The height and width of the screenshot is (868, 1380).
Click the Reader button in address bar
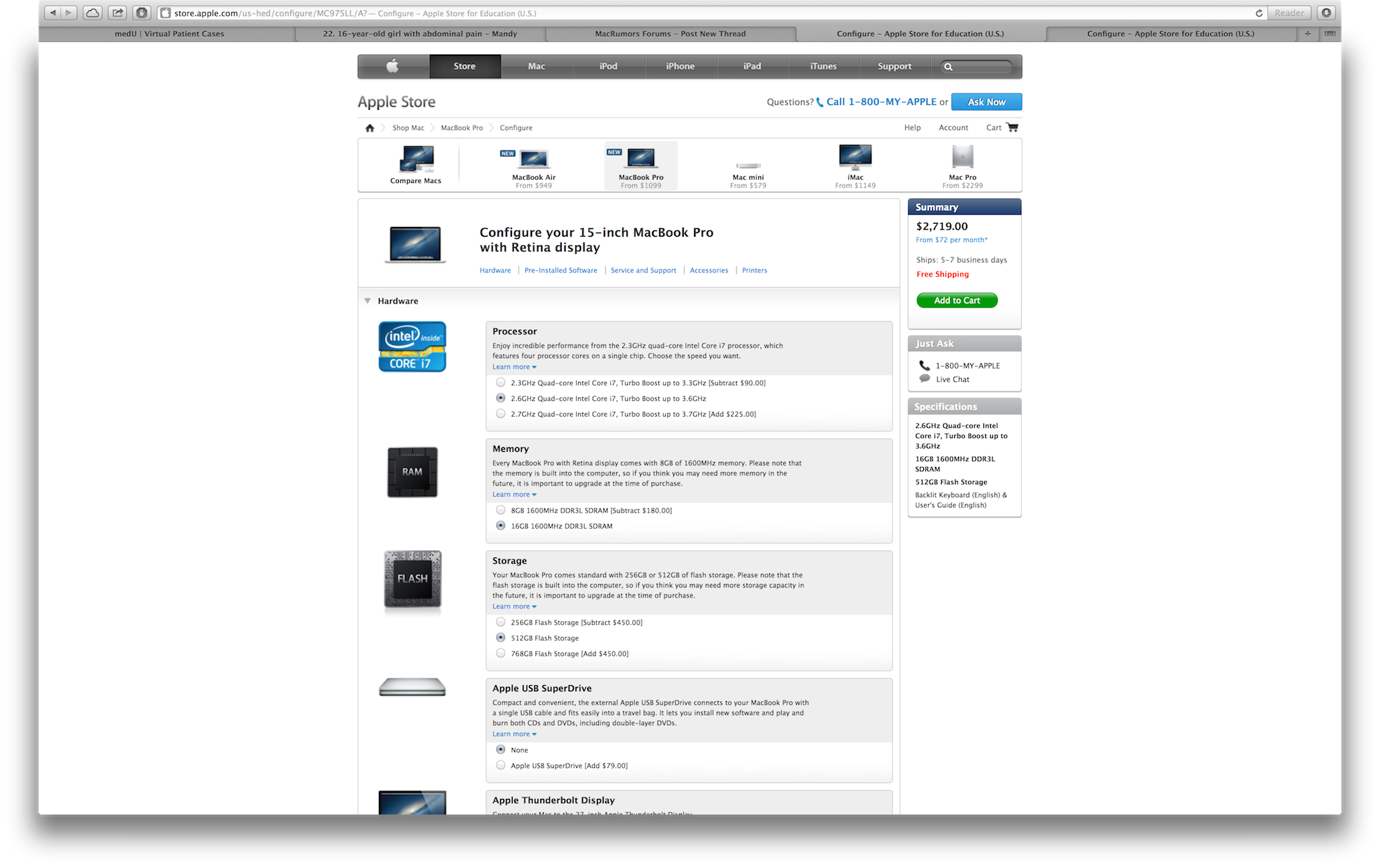[1289, 13]
